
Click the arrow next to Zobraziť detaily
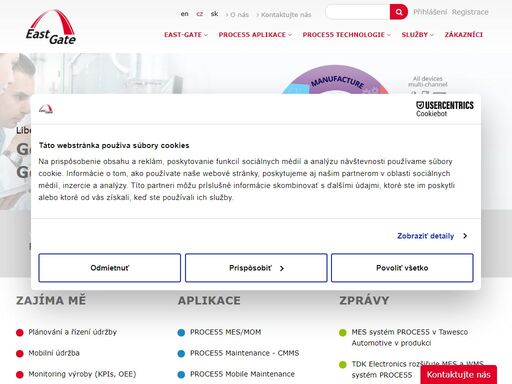pos(465,236)
